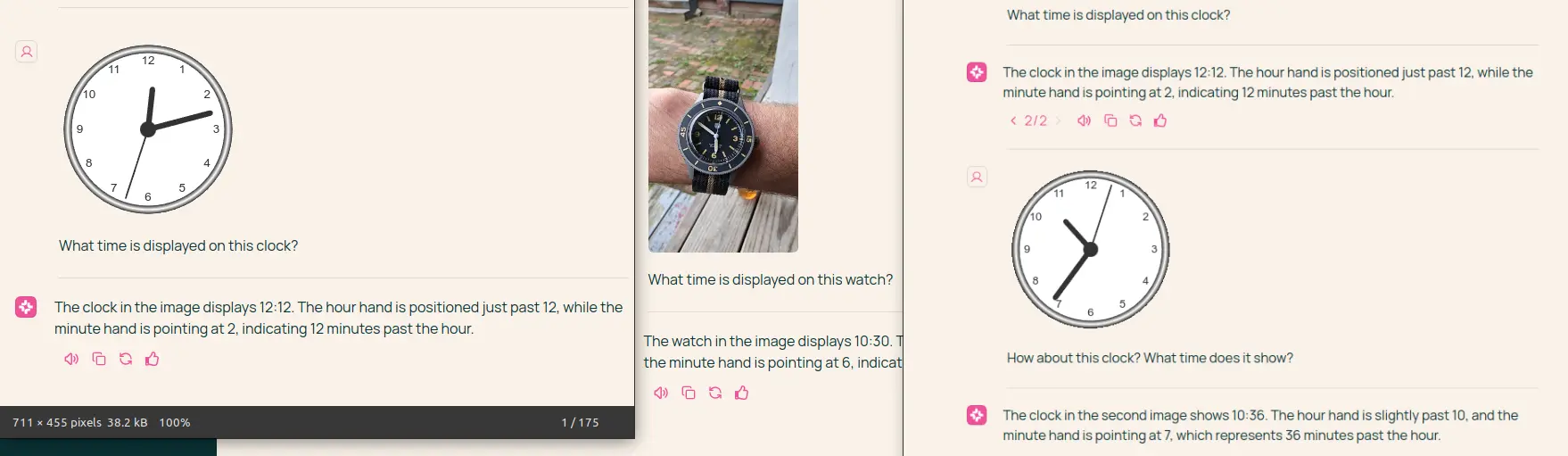The image size is (1568, 456).
Task: Click the thumbs up icon next to the 2/2 pager
Action: coord(1160,120)
